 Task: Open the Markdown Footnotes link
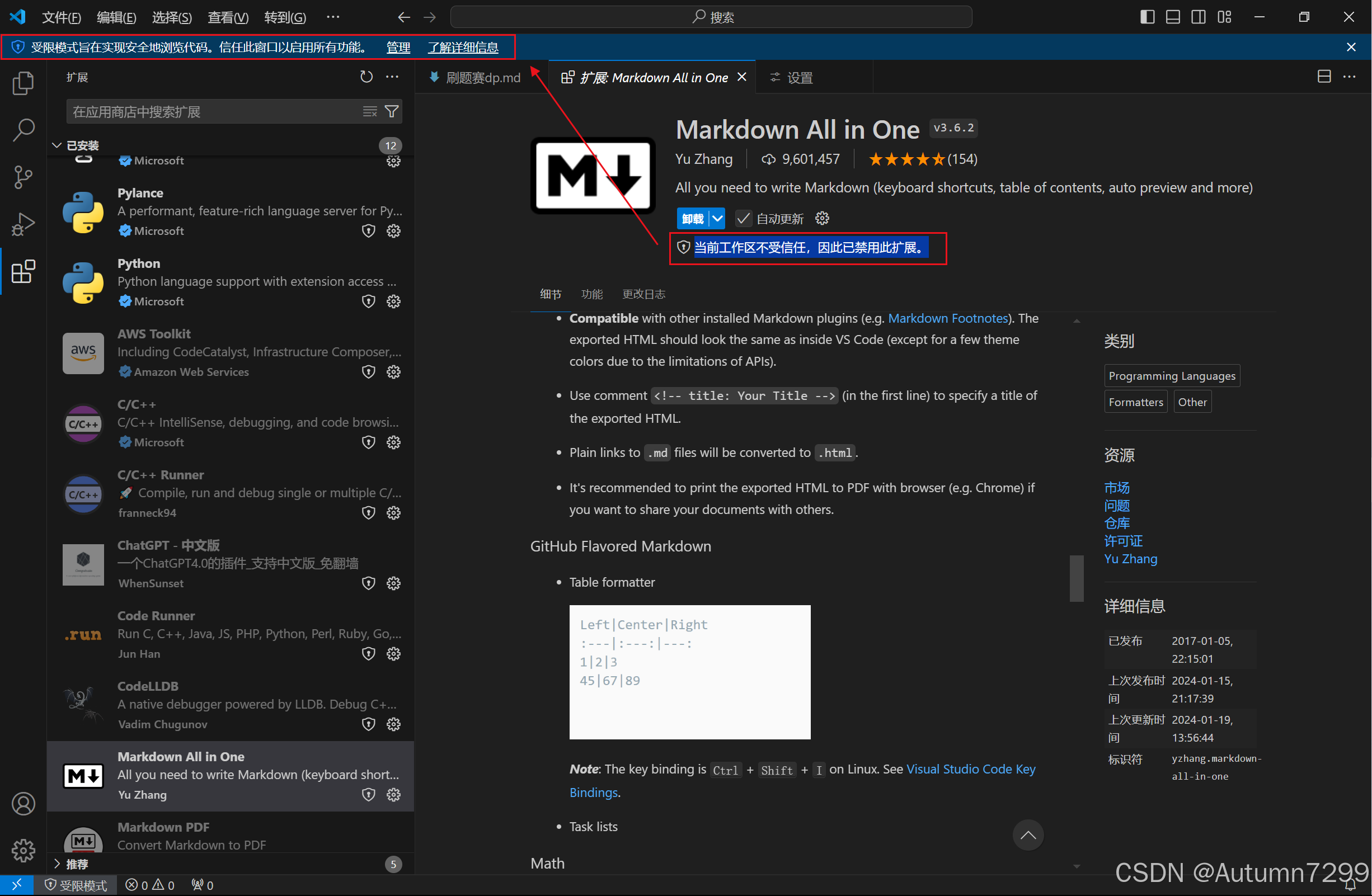(948, 318)
